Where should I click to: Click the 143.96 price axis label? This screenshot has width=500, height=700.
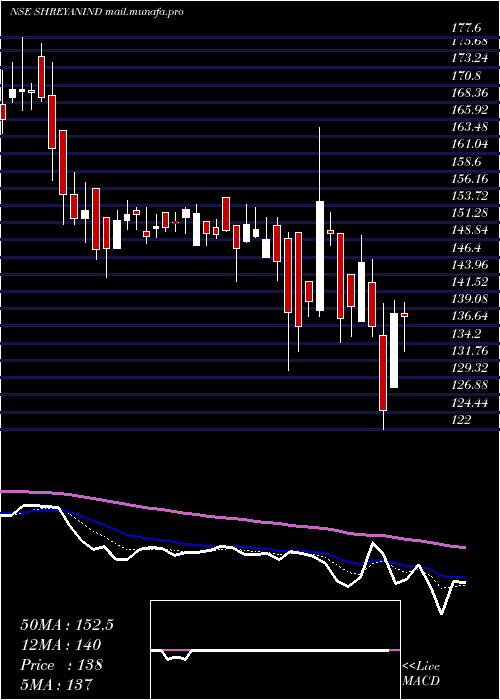pos(469,264)
